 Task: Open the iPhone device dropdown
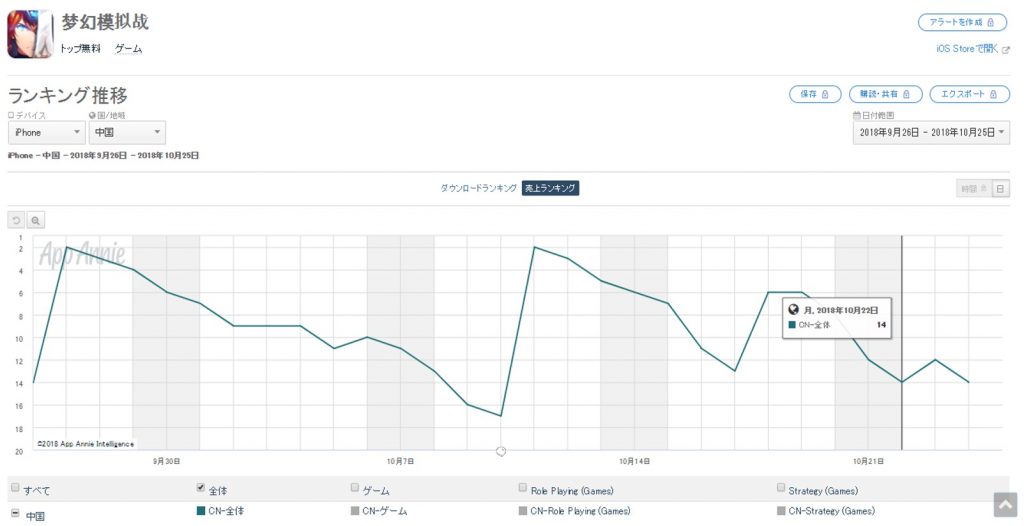coord(47,132)
